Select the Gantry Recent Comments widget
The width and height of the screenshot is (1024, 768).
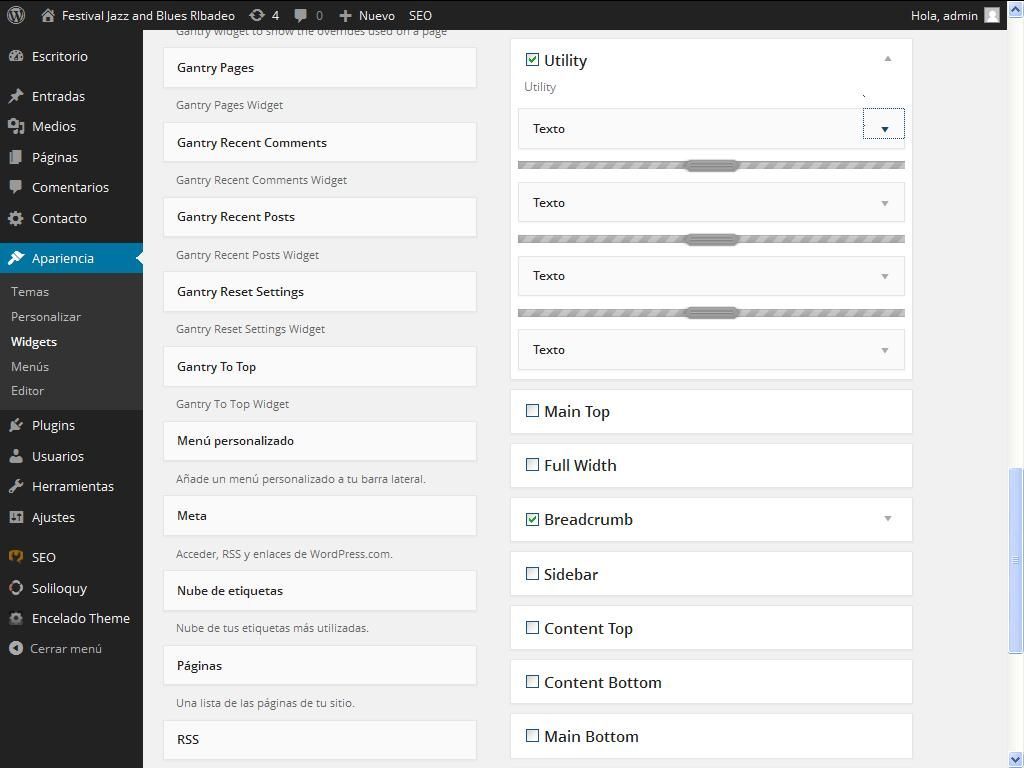click(x=320, y=142)
